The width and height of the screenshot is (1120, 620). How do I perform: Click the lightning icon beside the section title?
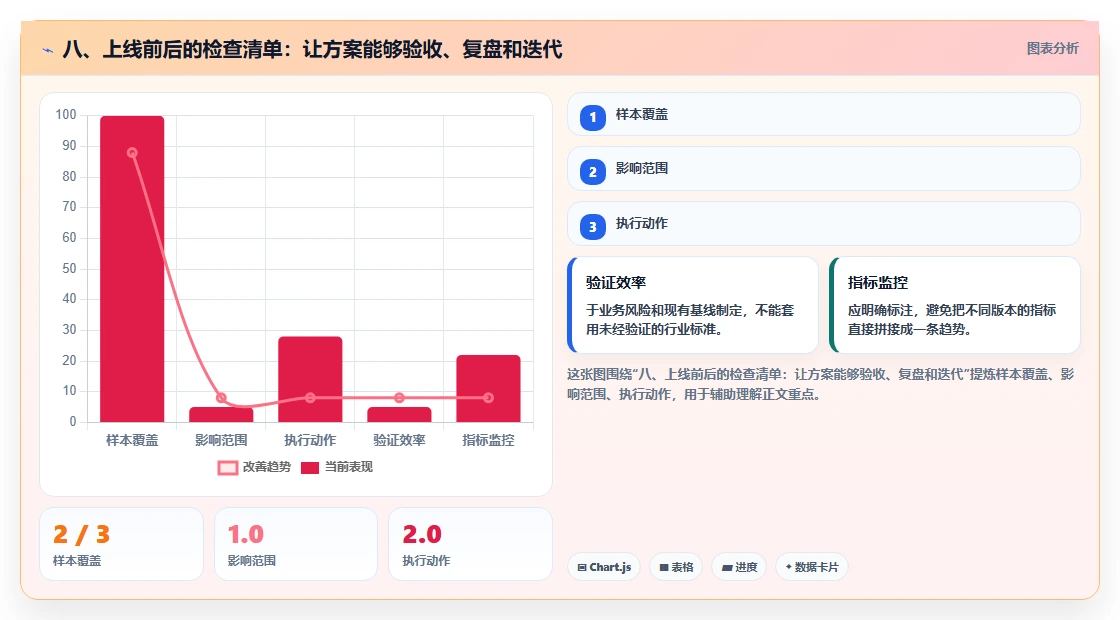[48, 50]
